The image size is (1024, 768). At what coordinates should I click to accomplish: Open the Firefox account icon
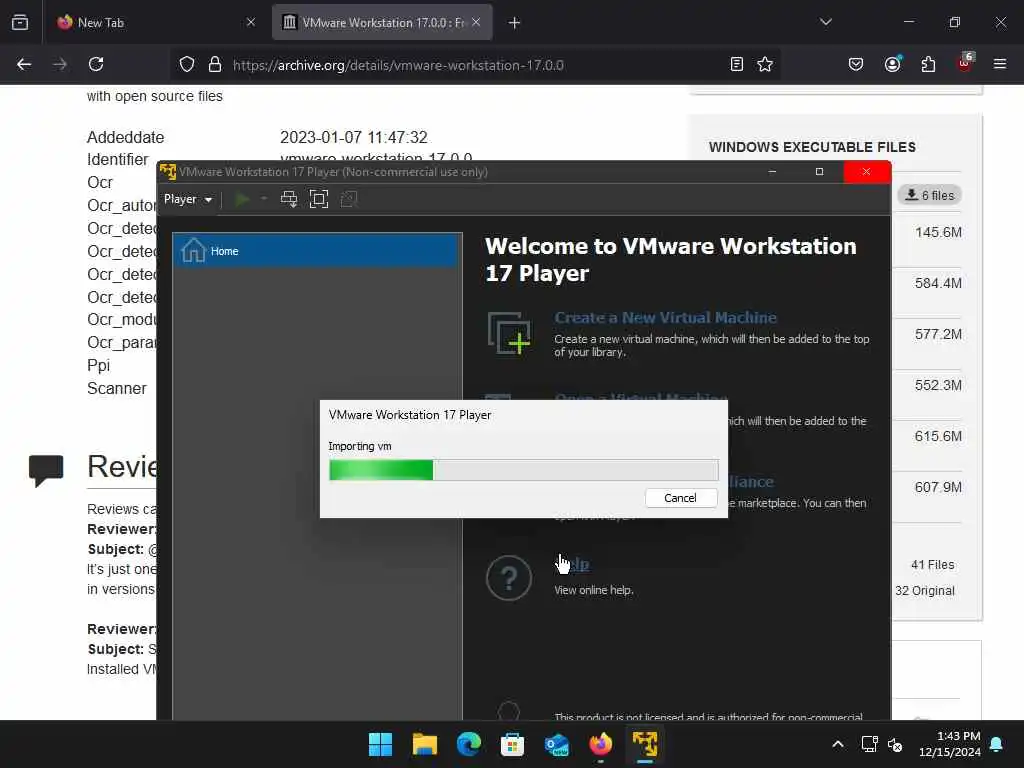[892, 64]
